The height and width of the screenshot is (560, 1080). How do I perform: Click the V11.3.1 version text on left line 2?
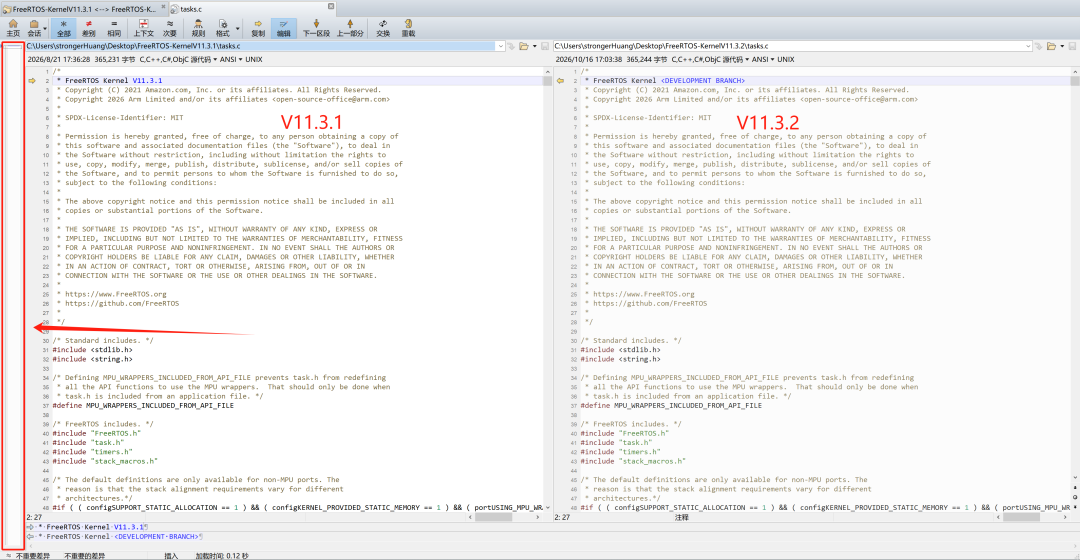tap(147, 81)
